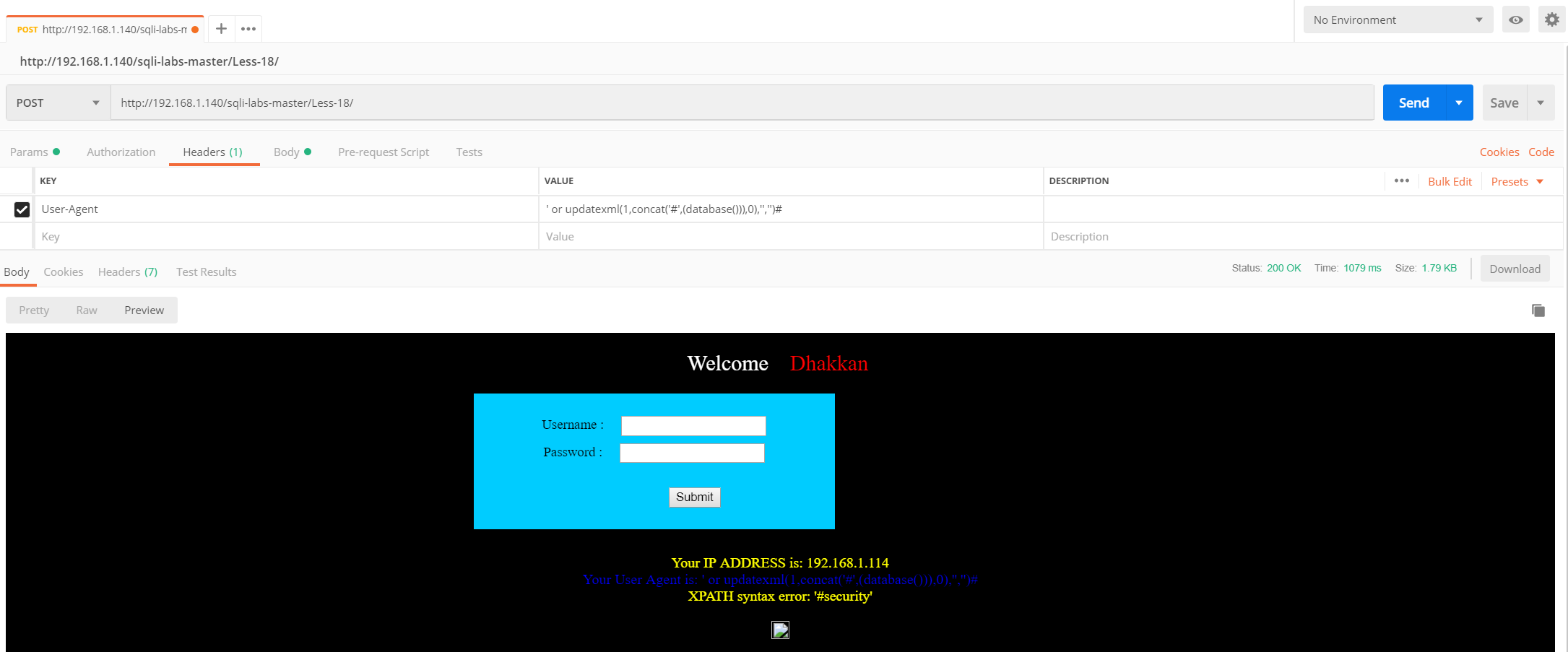Click the Download response button

click(x=1515, y=269)
